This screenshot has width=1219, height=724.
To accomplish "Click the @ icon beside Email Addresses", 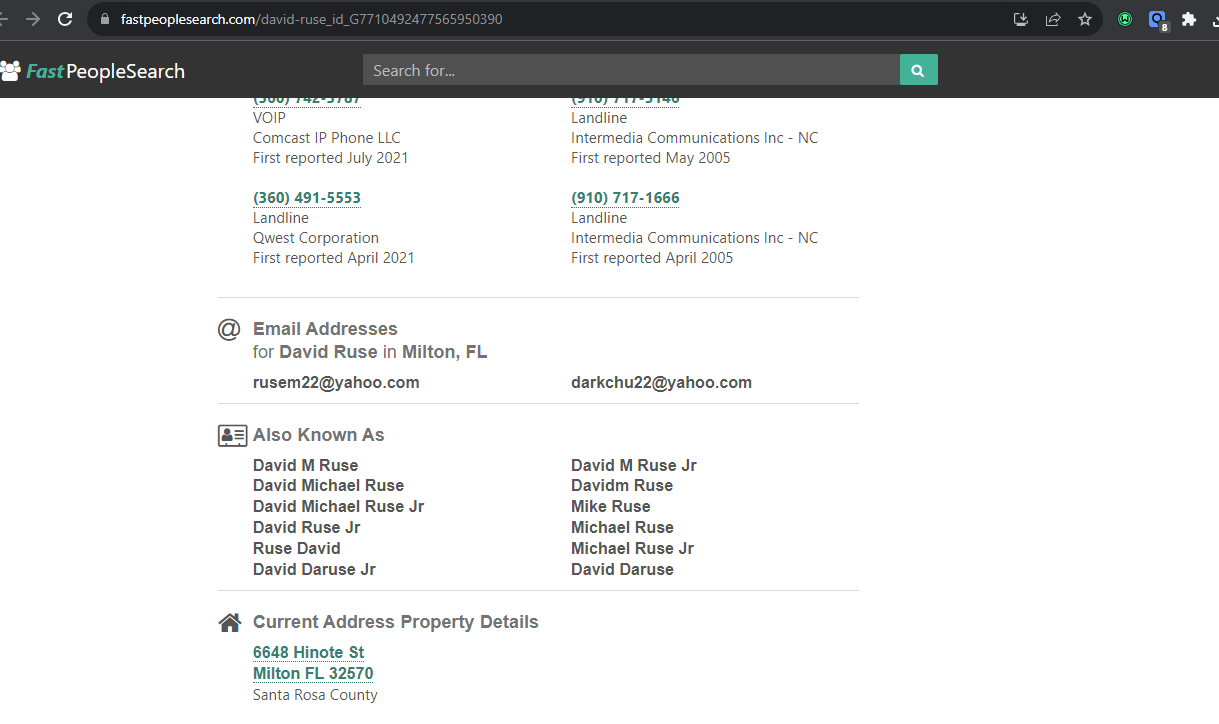I will 229,329.
